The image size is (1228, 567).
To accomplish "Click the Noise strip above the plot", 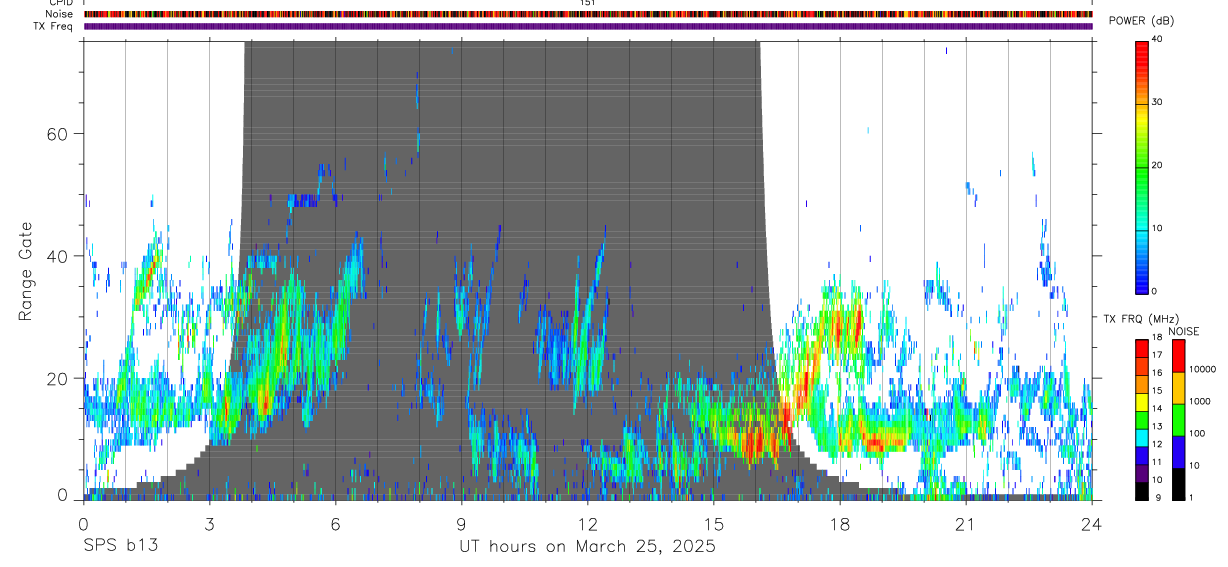I will click(588, 14).
